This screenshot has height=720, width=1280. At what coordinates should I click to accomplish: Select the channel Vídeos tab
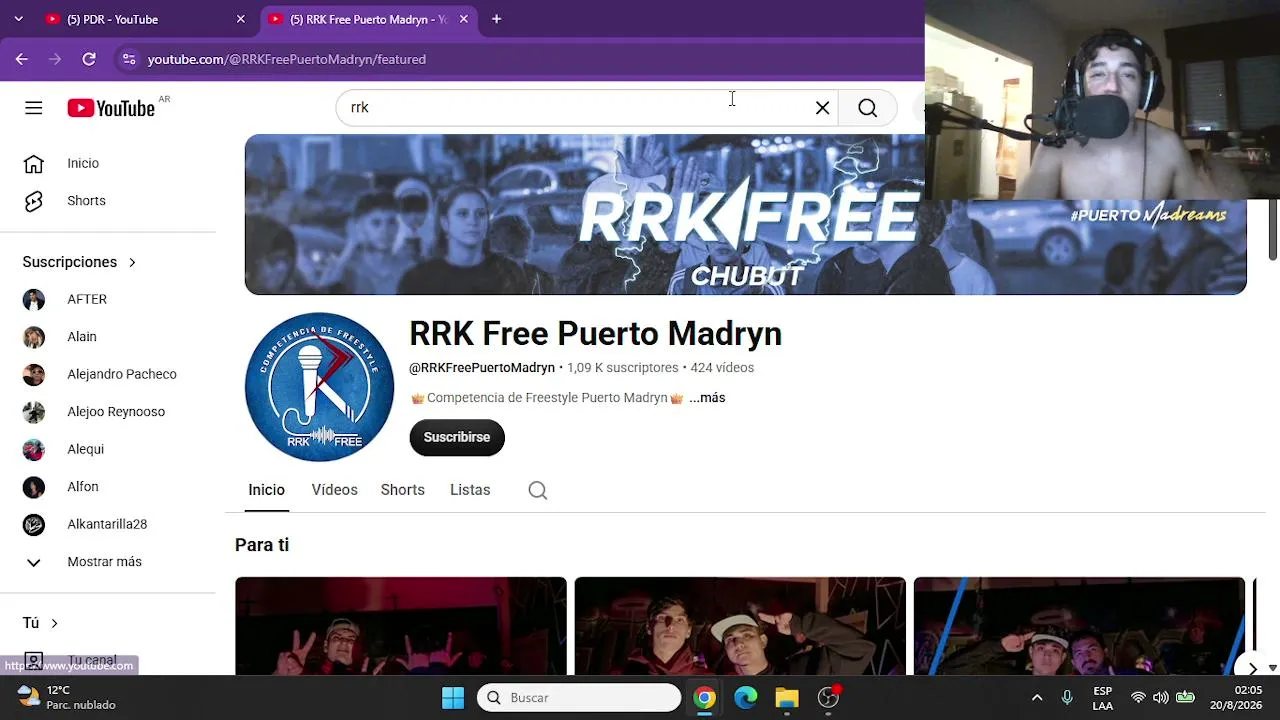[334, 490]
